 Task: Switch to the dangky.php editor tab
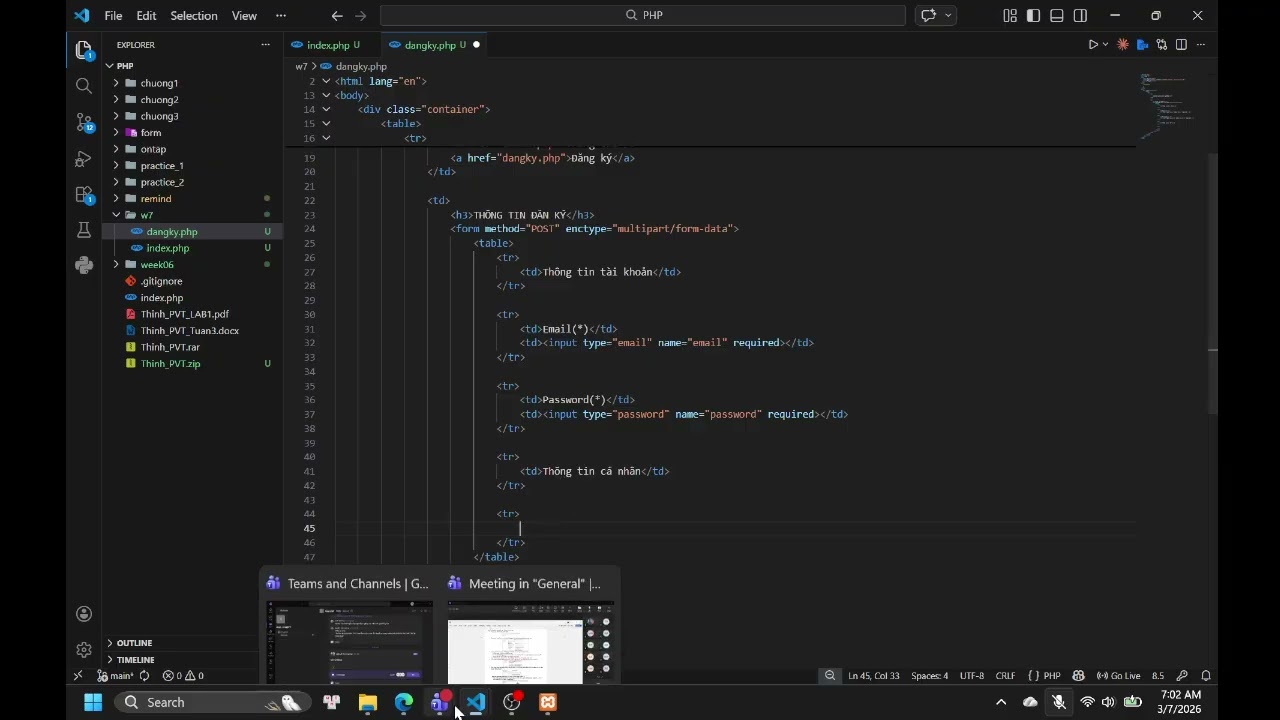435,45
